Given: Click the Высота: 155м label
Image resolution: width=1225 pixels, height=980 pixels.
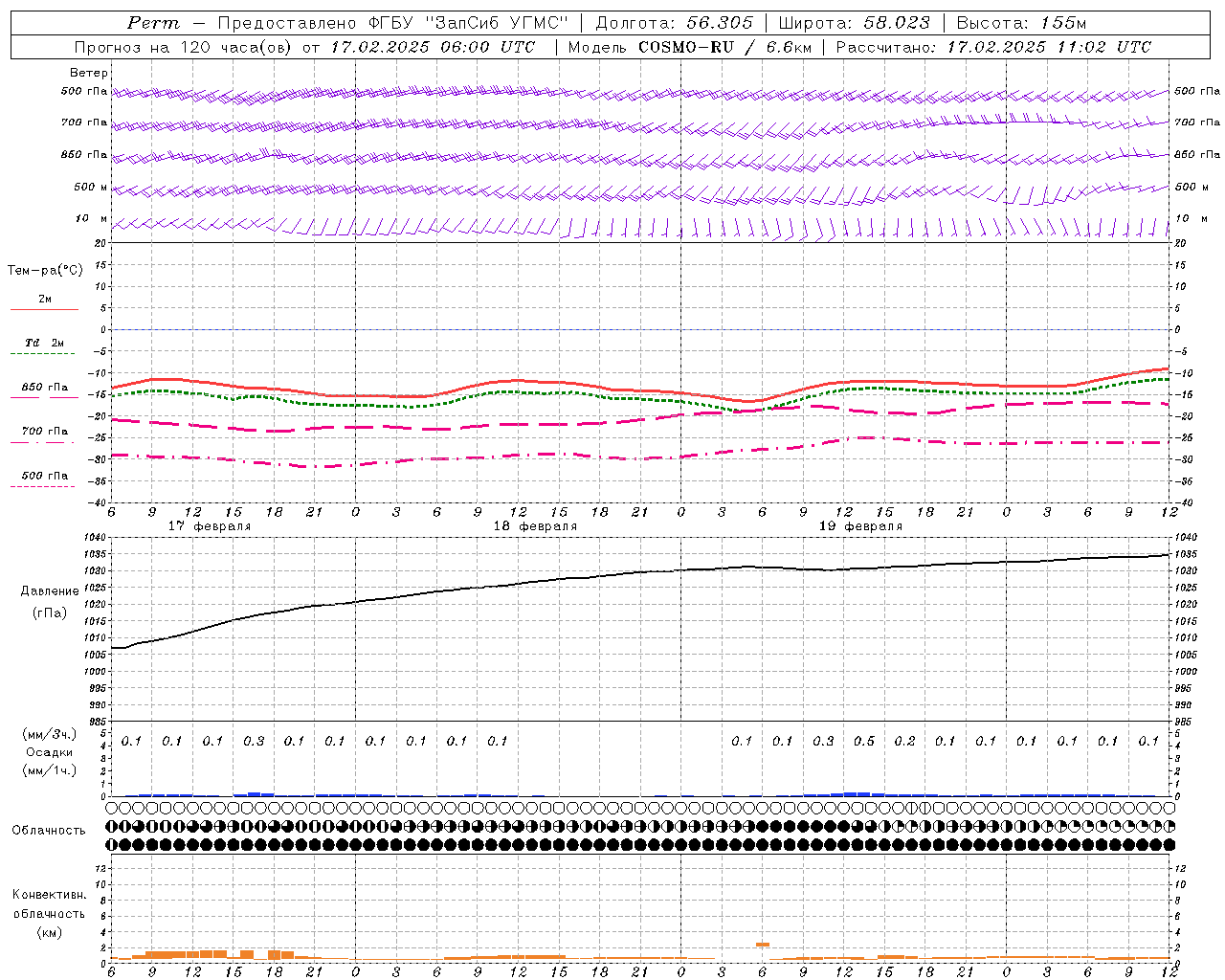Looking at the screenshot, I should [x=1021, y=24].
